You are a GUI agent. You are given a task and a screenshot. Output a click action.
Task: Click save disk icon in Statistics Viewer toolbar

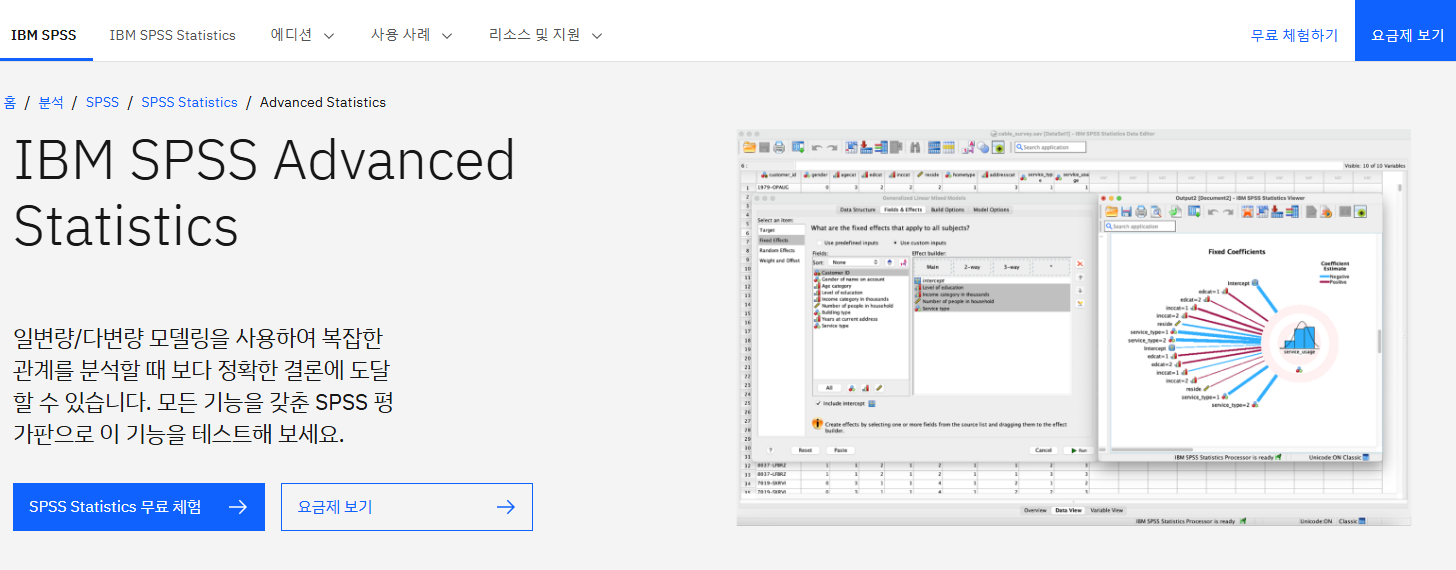(x=1126, y=212)
